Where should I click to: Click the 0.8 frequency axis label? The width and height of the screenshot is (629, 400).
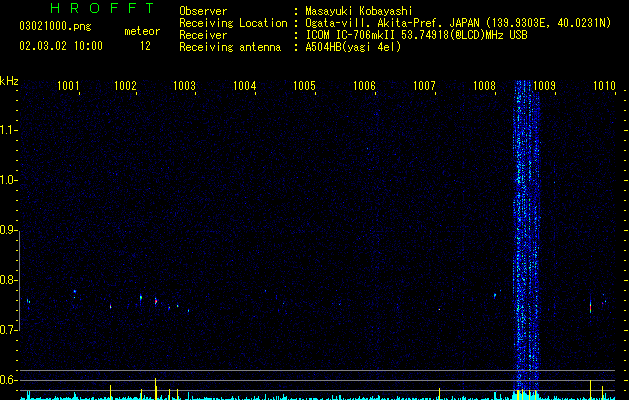coord(9,280)
